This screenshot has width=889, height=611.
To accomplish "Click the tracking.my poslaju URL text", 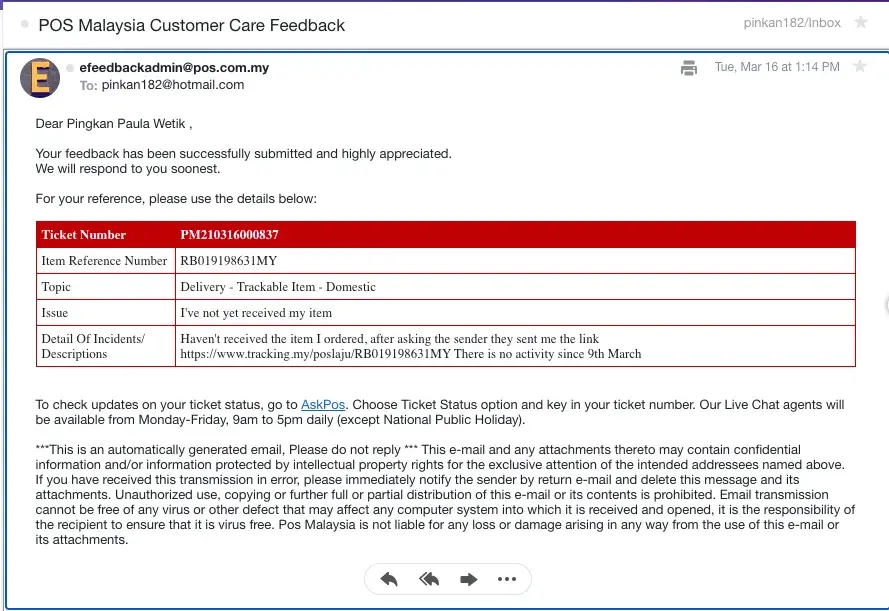I will click(315, 354).
